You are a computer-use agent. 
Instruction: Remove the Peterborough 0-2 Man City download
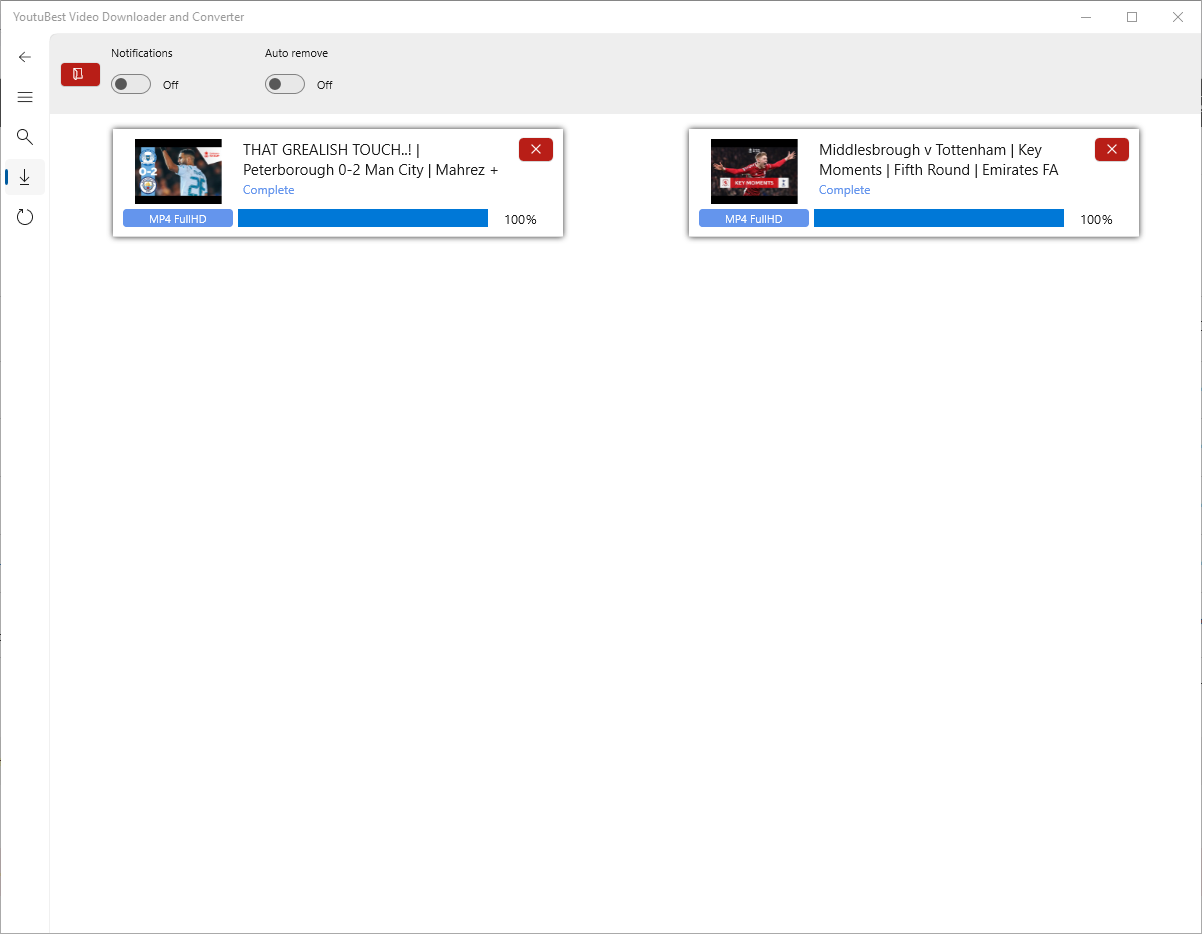coord(536,149)
